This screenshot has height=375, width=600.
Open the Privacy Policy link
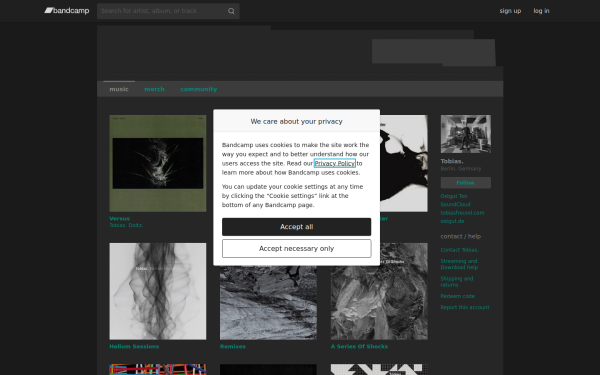click(x=334, y=163)
